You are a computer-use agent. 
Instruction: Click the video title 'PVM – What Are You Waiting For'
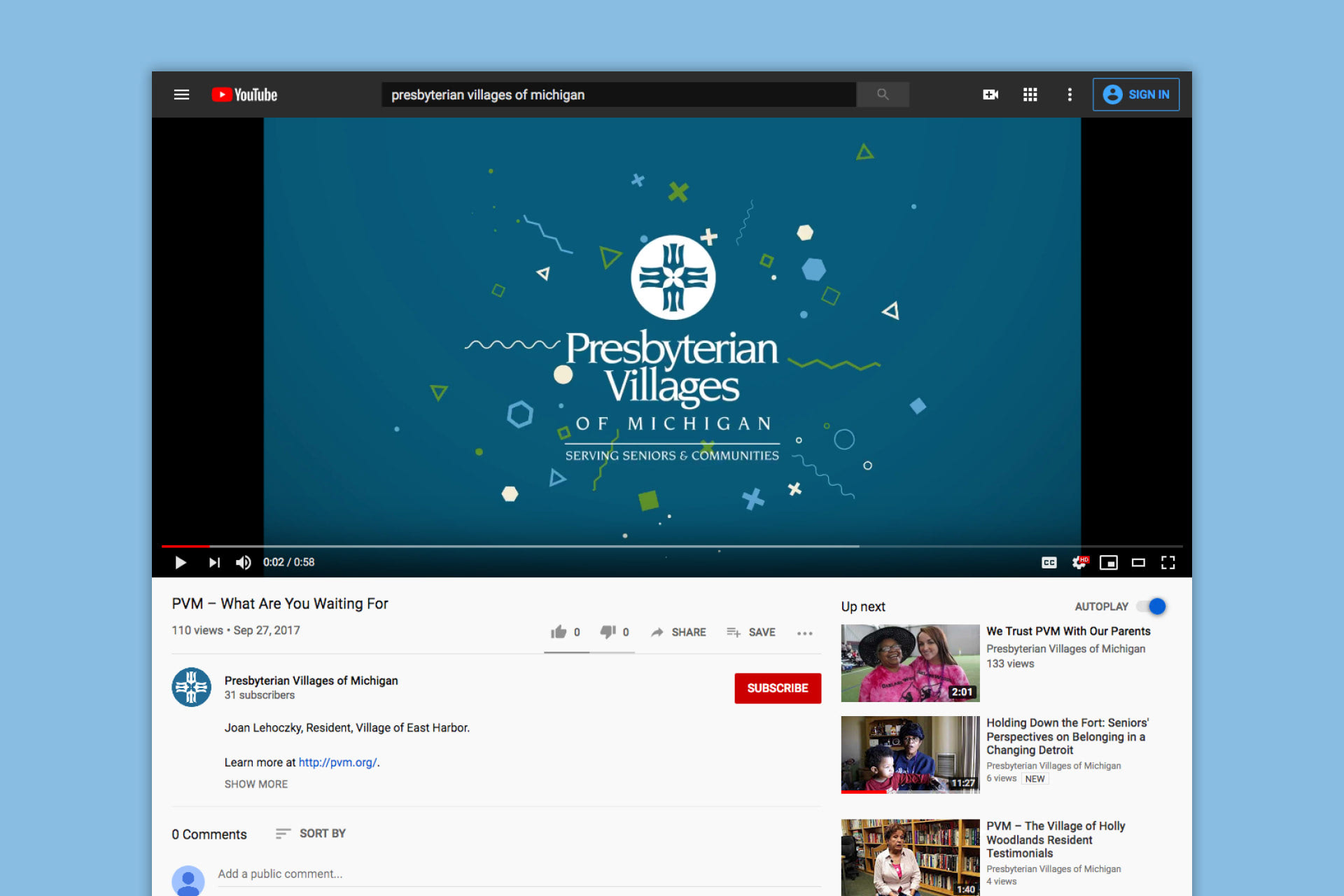(280, 603)
